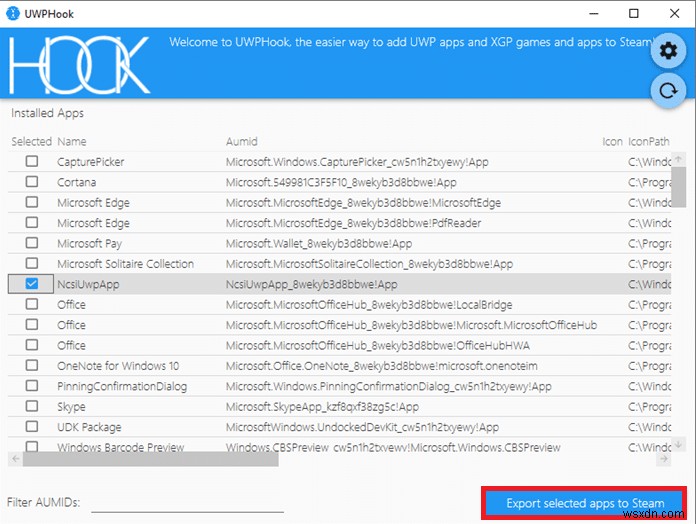The height and width of the screenshot is (524, 696).
Task: Click the UWPHook title bar app icon
Action: [13, 13]
